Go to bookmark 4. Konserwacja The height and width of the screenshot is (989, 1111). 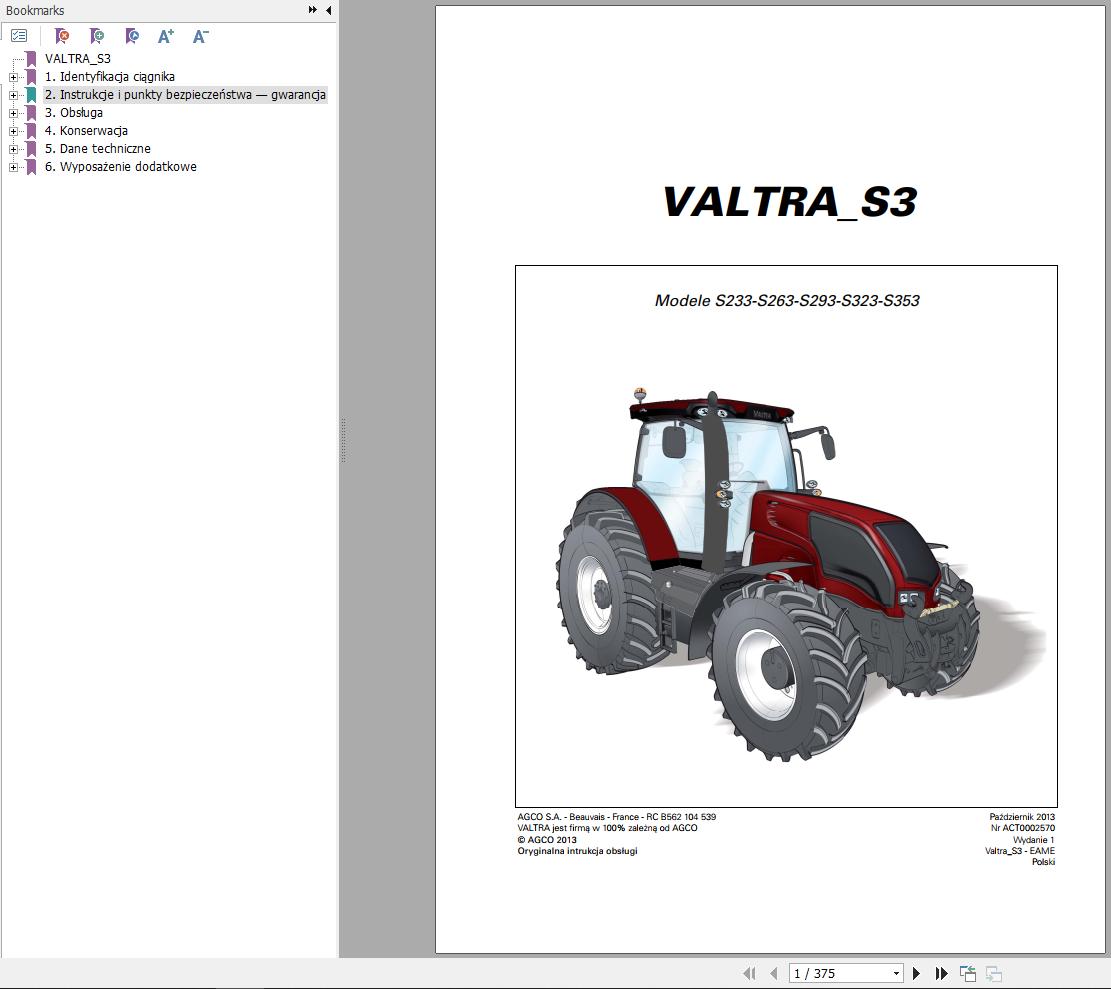86,130
